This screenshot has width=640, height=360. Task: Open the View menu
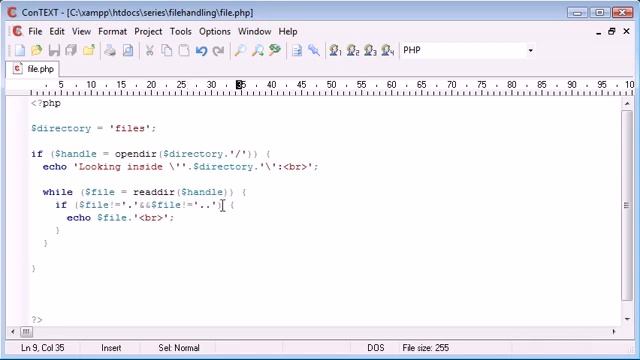(81, 31)
